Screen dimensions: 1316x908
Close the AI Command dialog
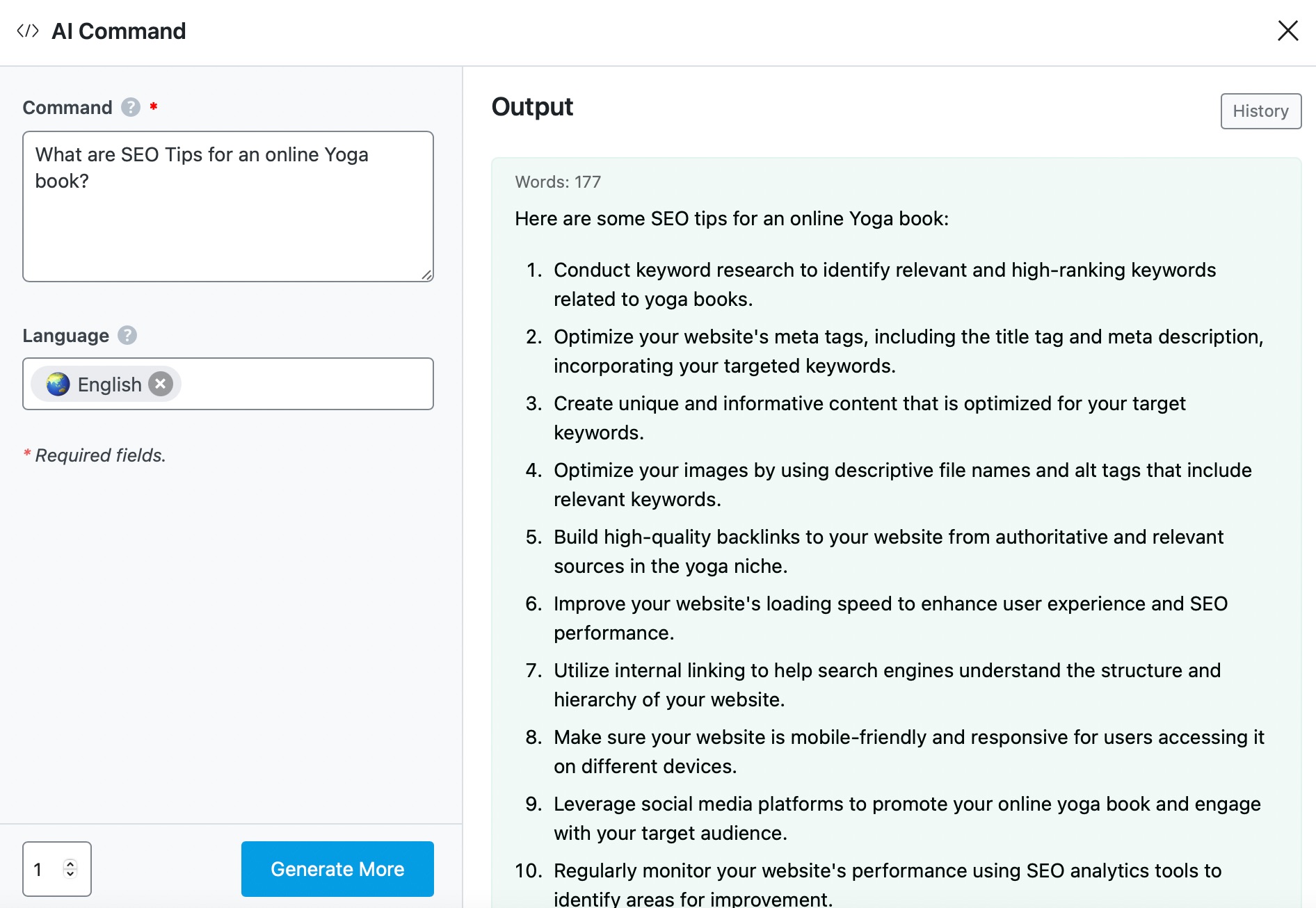(x=1288, y=31)
